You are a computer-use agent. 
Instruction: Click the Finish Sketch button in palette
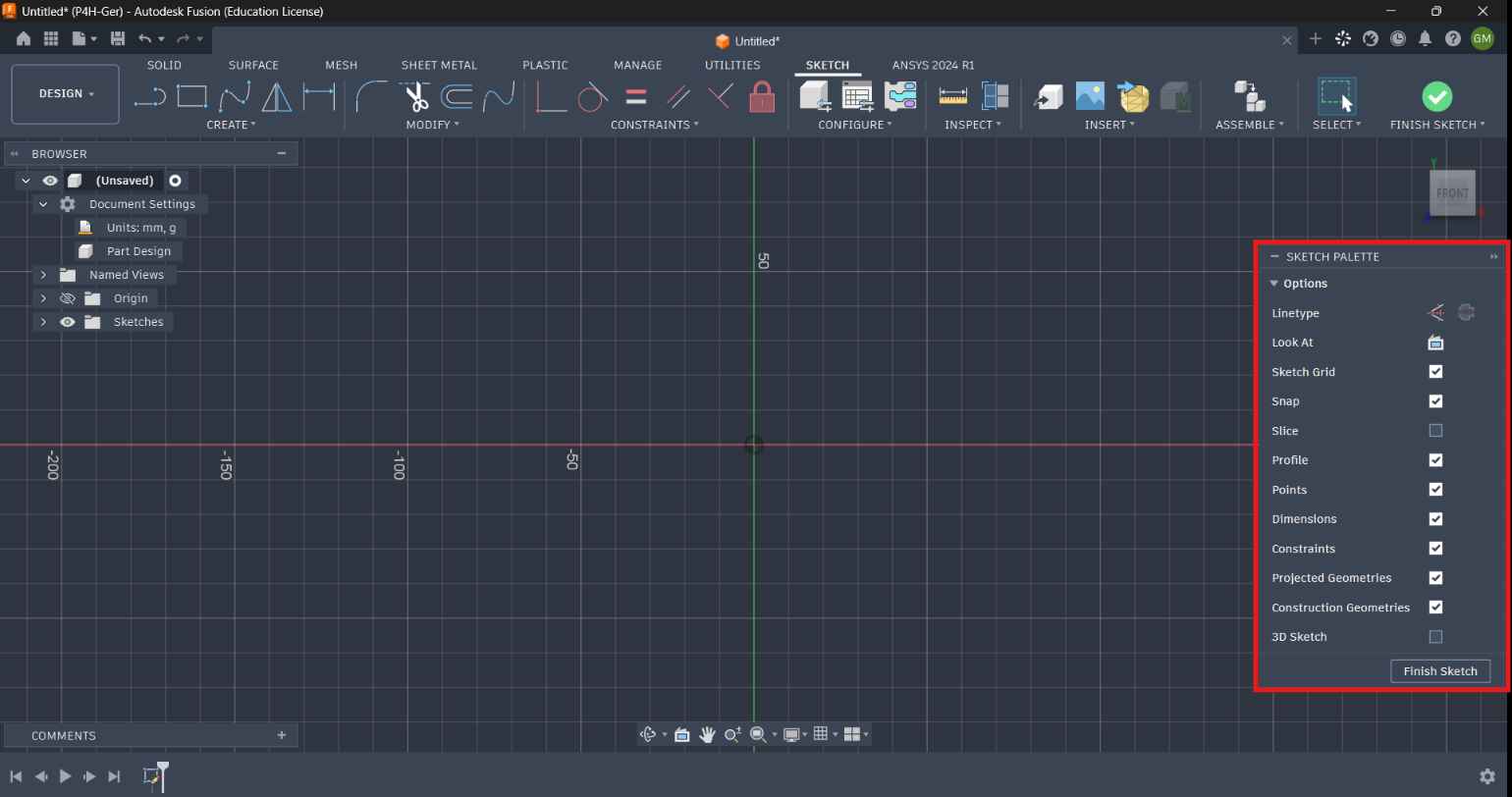1440,671
